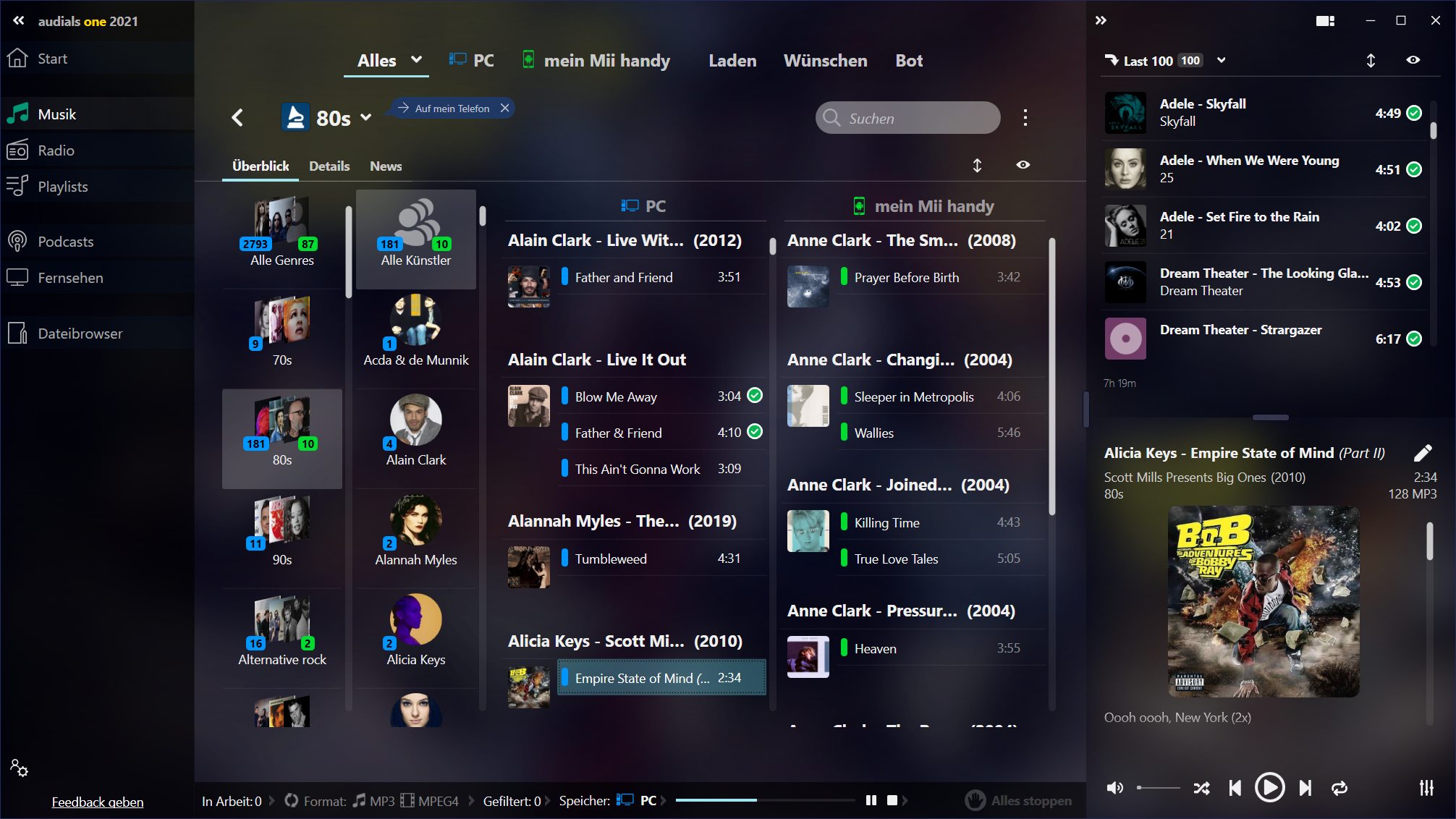Expand the Gefiltert status chevron
The image size is (1456, 819).
[548, 801]
